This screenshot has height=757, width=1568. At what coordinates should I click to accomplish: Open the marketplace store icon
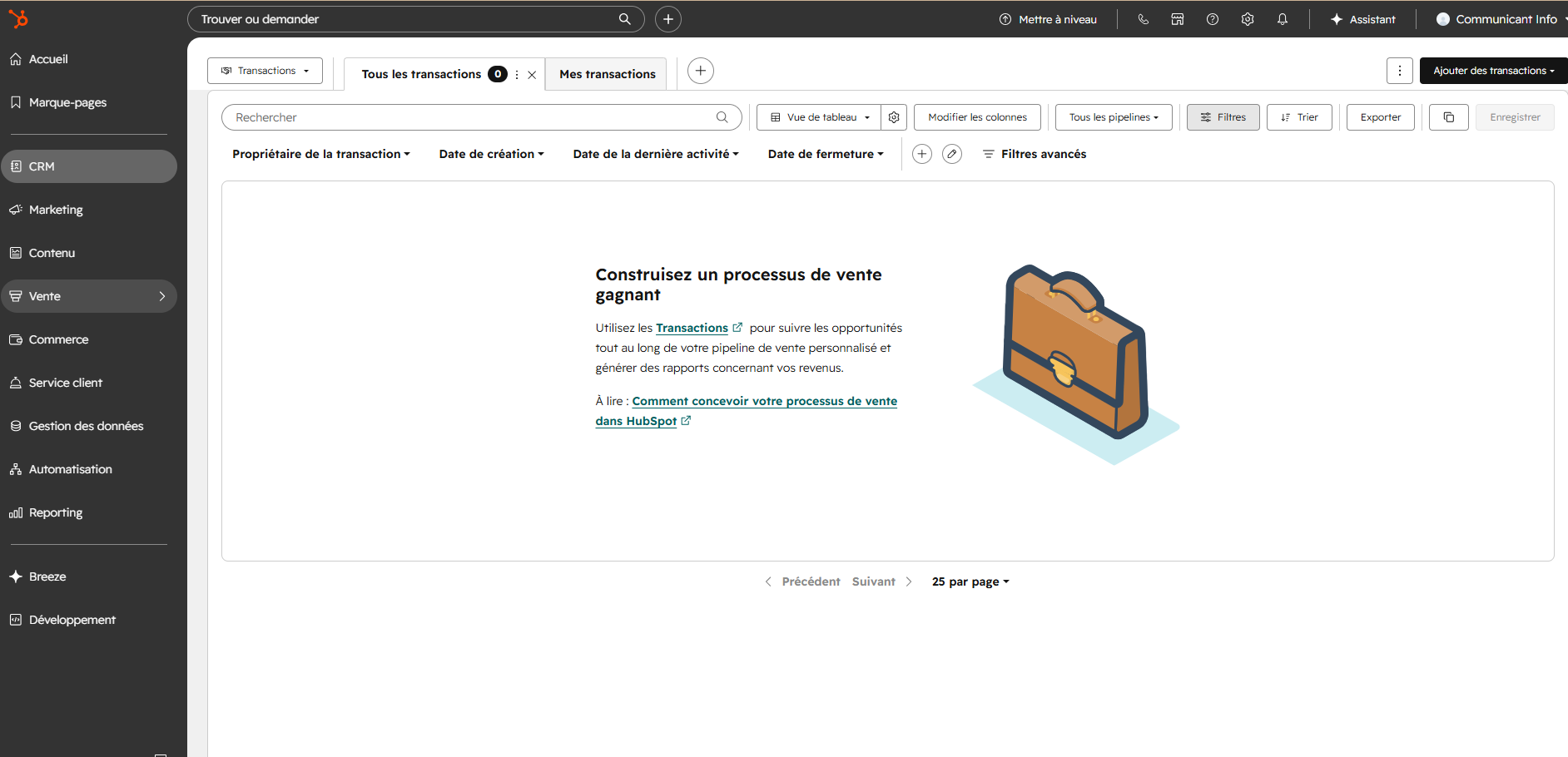[x=1178, y=19]
